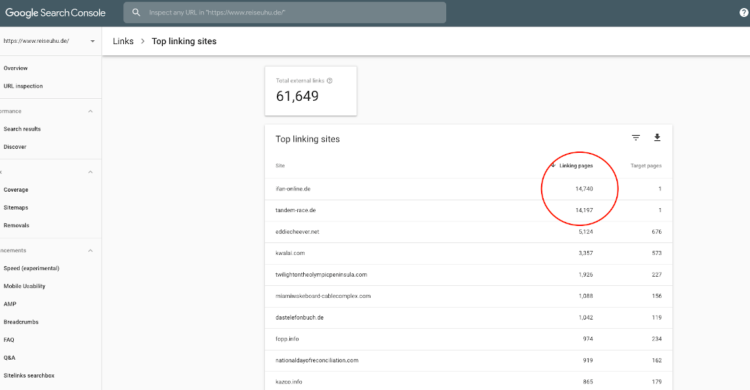Open the help question mark icon

tap(744, 13)
